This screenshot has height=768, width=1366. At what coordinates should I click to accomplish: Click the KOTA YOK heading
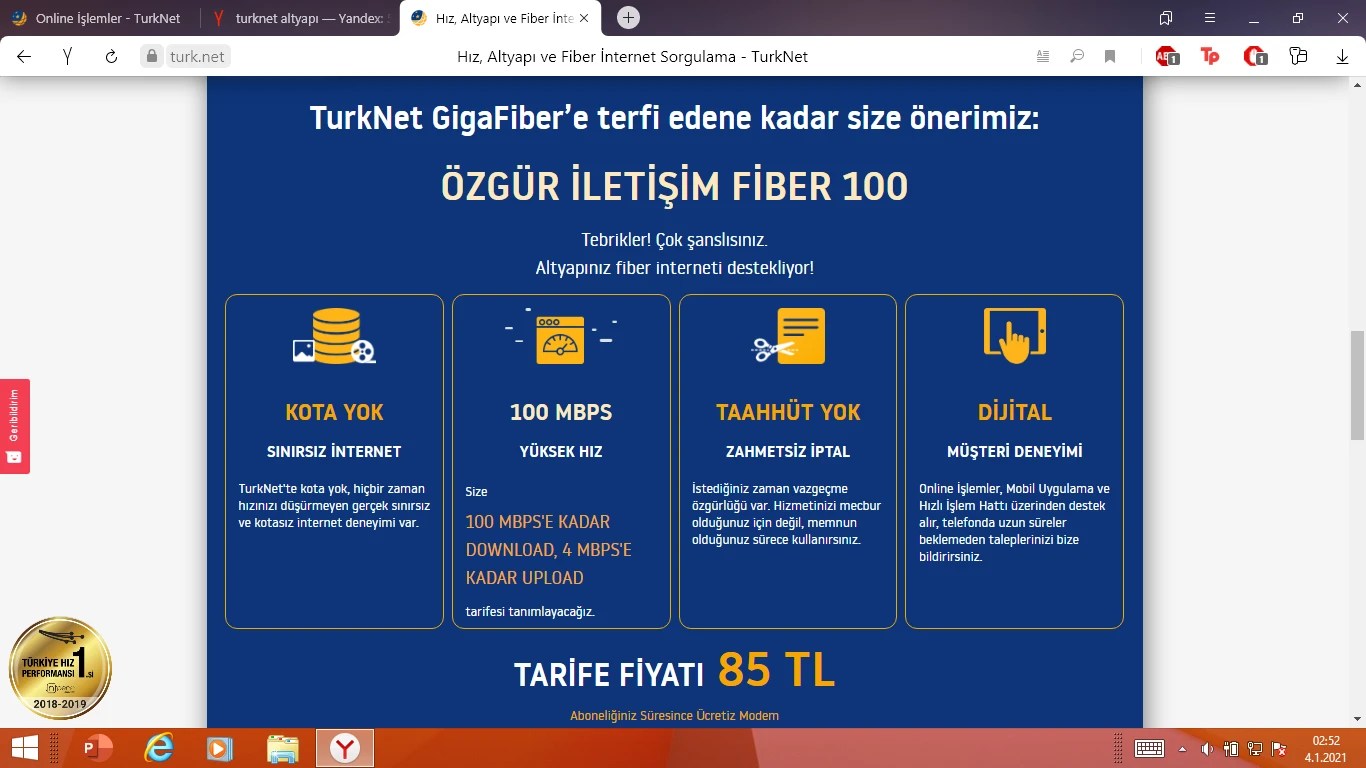pos(334,412)
